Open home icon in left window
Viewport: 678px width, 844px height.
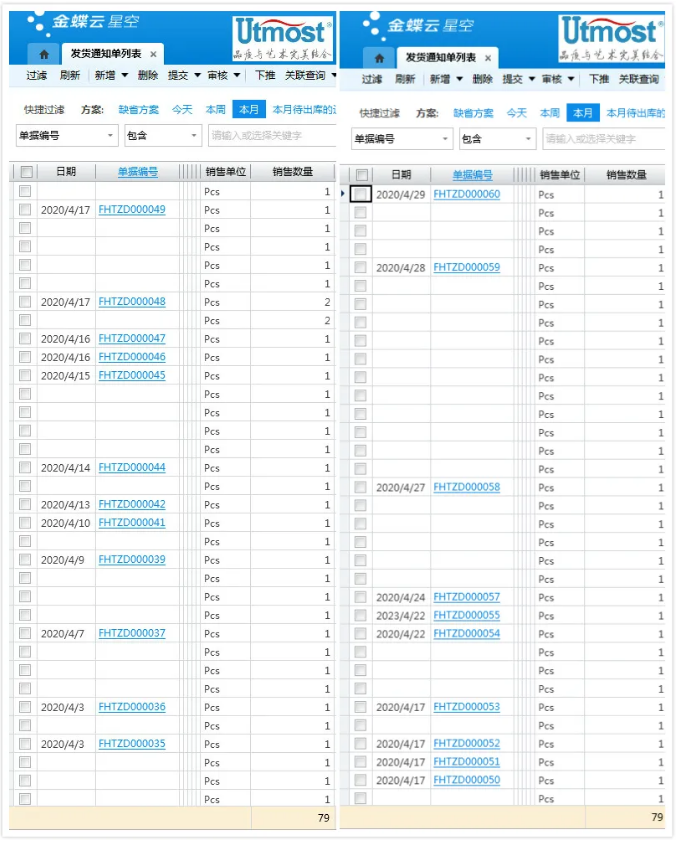pos(44,54)
